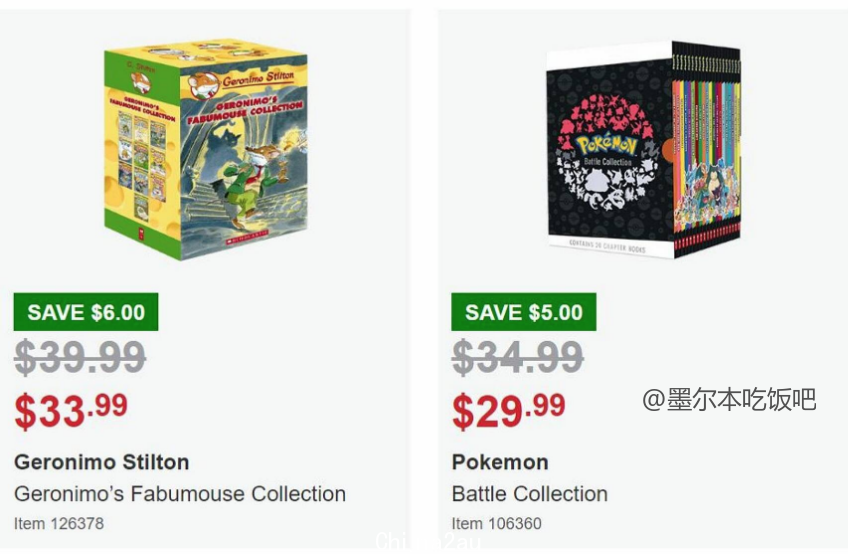
Task: Select the Pokemon brand title
Action: [500, 462]
